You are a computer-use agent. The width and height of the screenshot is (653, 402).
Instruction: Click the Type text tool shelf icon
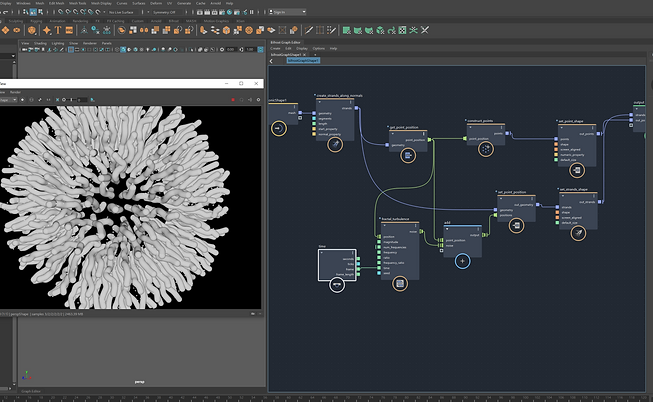[x=58, y=30]
